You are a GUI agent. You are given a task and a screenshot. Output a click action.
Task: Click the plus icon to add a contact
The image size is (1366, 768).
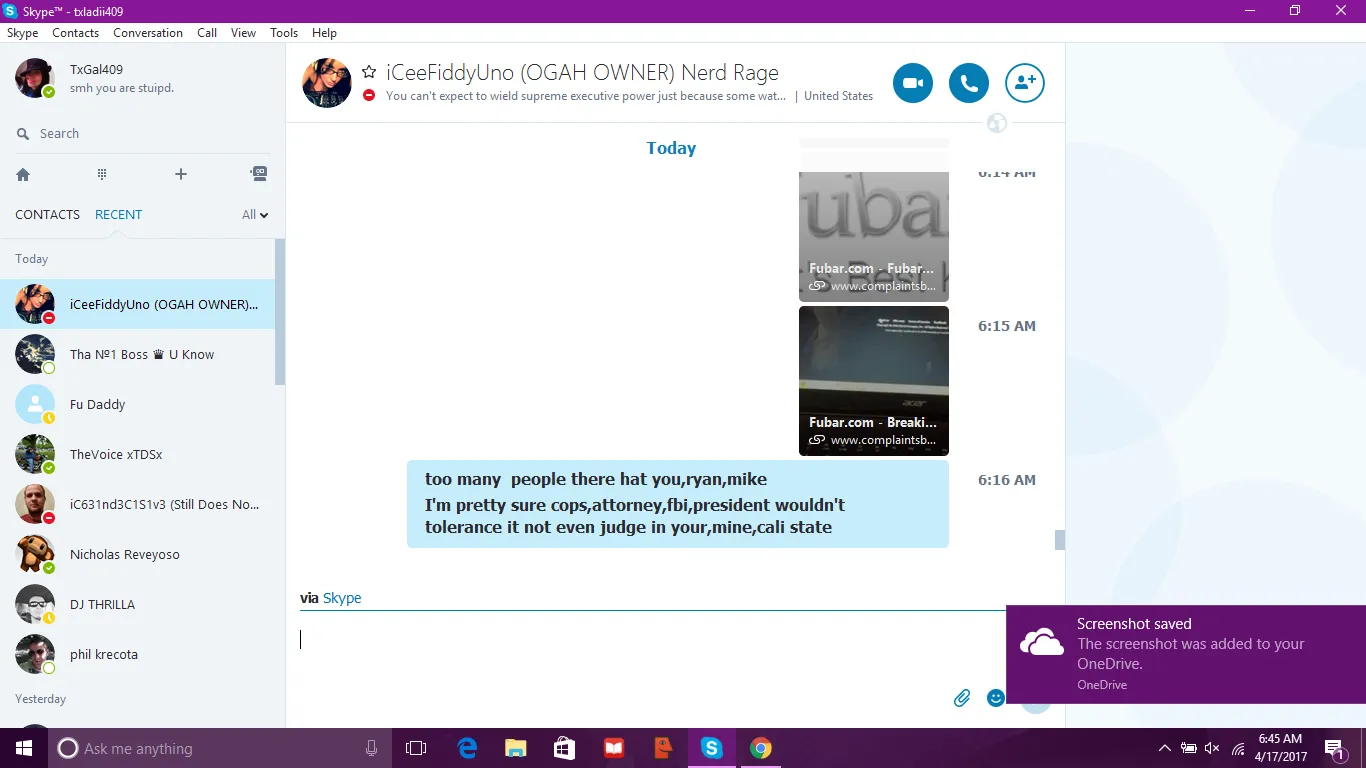181,174
